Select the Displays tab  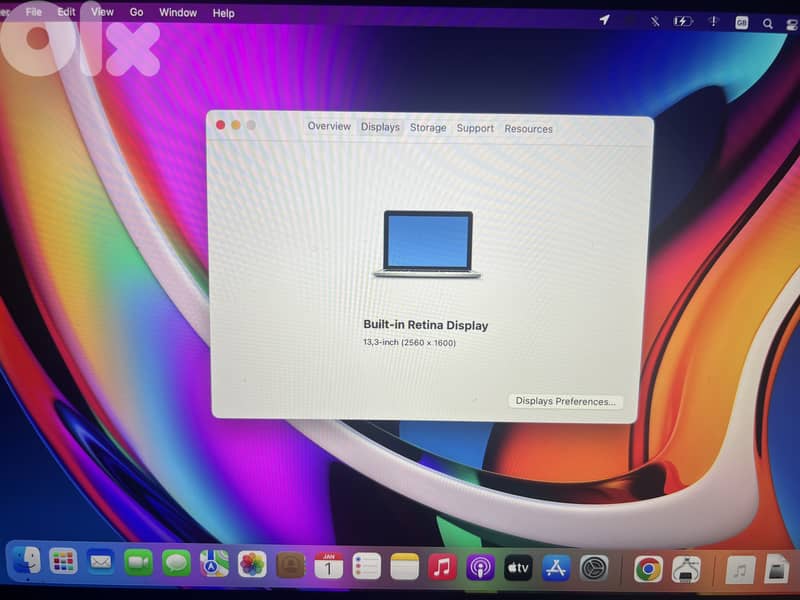click(380, 127)
